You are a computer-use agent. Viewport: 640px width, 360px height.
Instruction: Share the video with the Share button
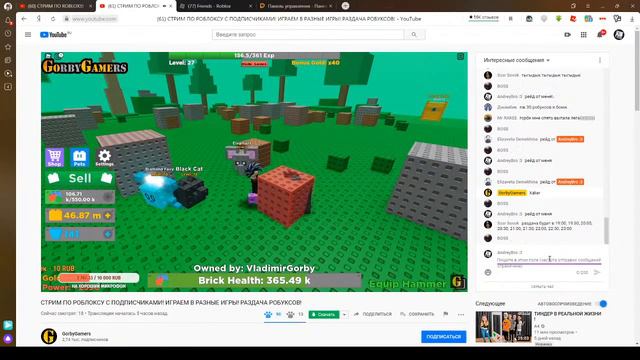pyautogui.click(x=373, y=314)
